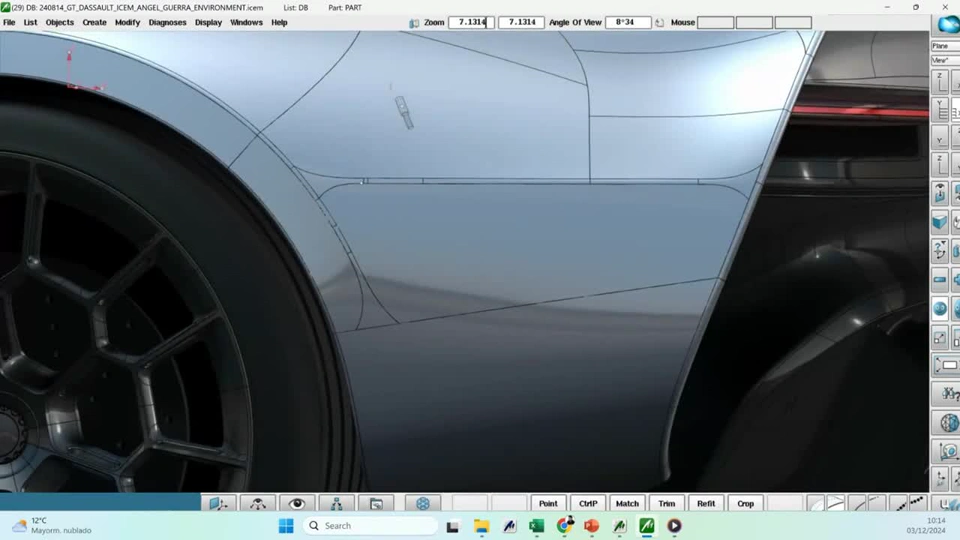Click the diagonal scale squares icon
Screen dimensions: 960x540
(x=940, y=337)
